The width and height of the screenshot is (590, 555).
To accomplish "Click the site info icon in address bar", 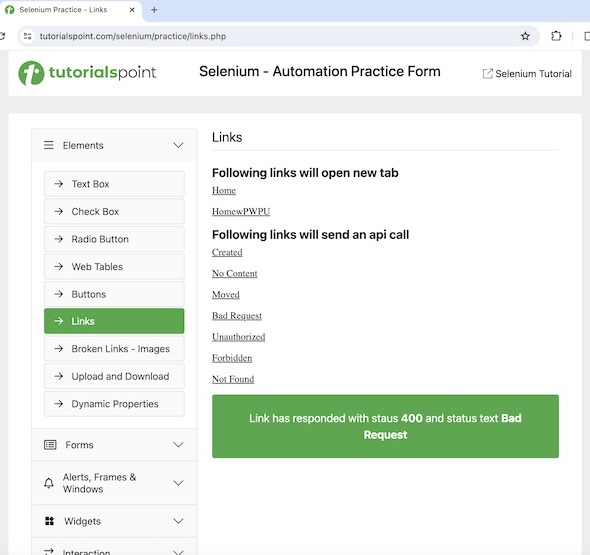I will pos(27,36).
